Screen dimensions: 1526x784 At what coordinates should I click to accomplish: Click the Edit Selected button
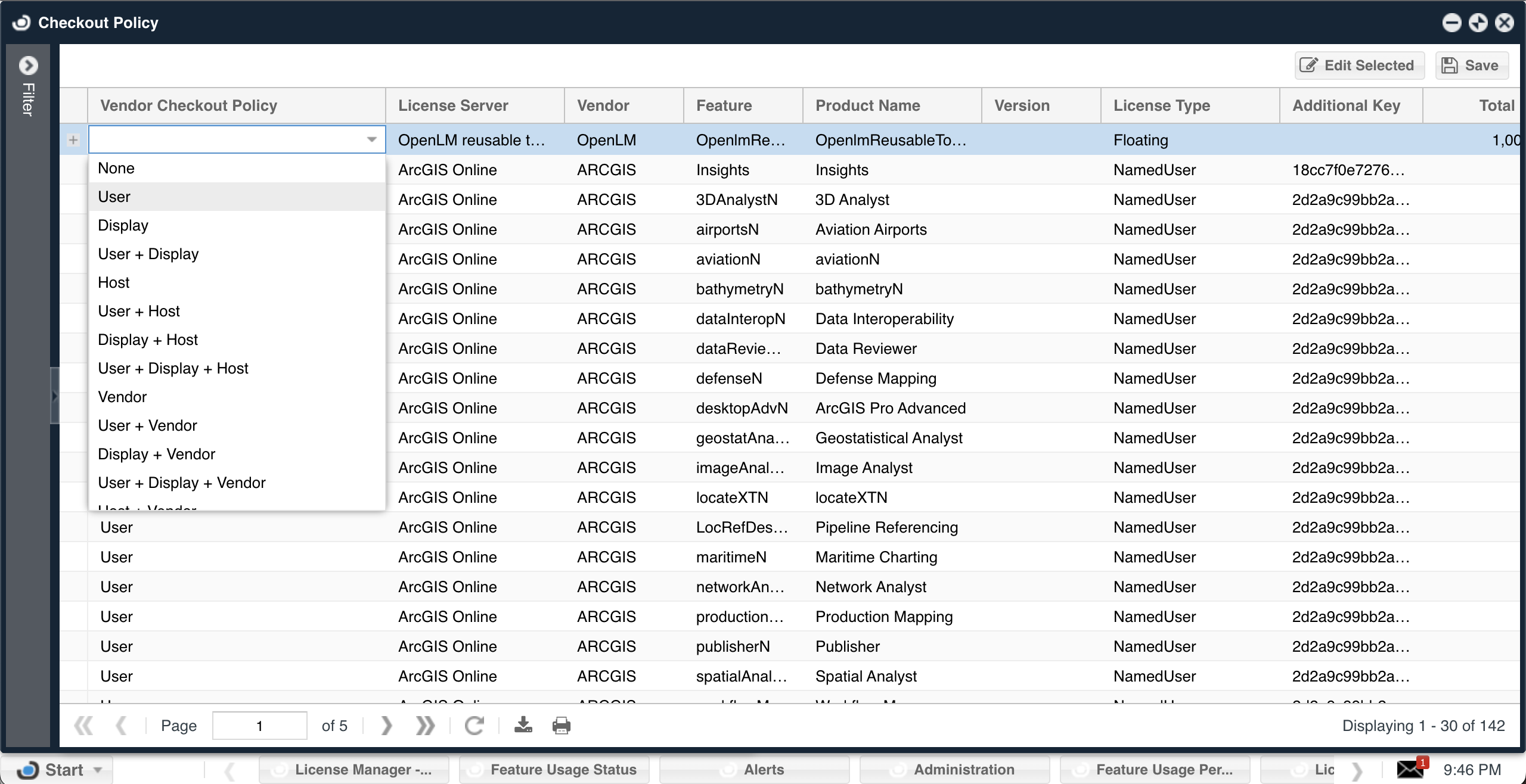pyautogui.click(x=1359, y=66)
